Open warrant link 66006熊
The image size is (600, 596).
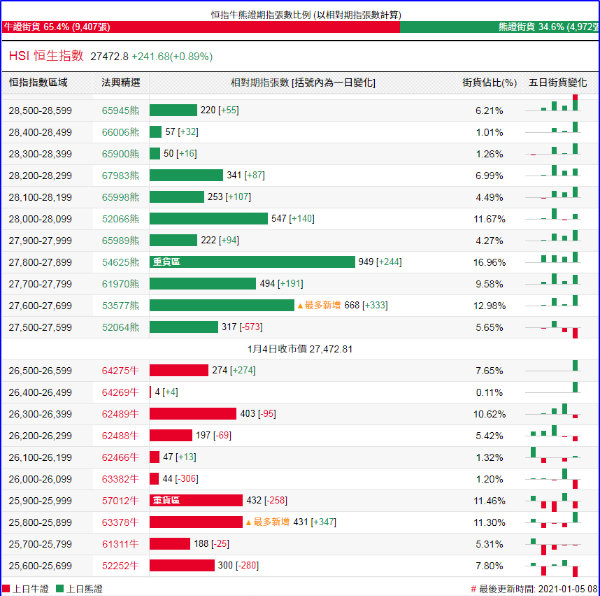120,132
